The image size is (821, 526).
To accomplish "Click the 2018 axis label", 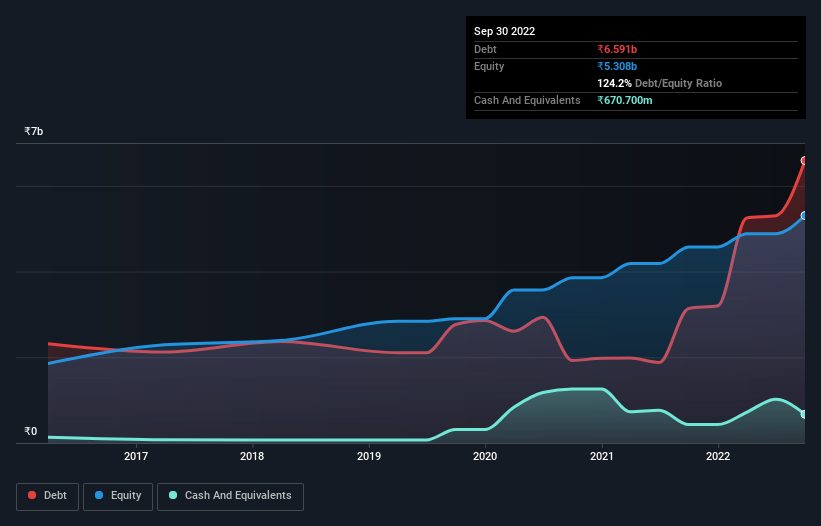I will [252, 456].
